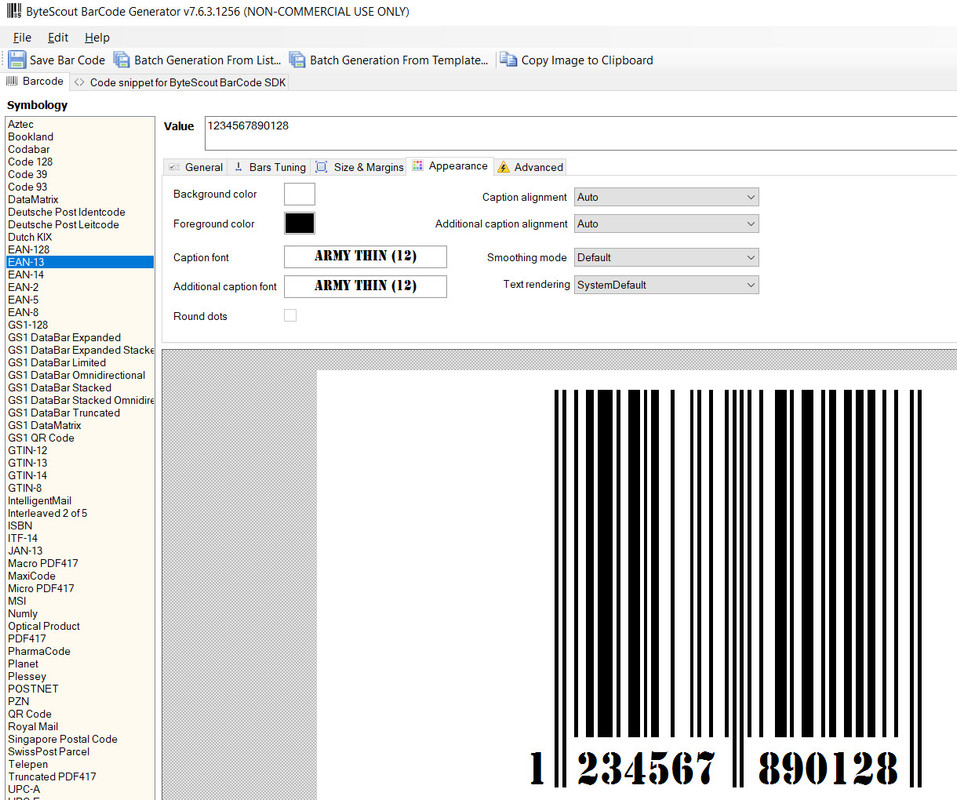Image resolution: width=957 pixels, height=800 pixels.
Task: Select the Appearance tab
Action: tap(450, 165)
